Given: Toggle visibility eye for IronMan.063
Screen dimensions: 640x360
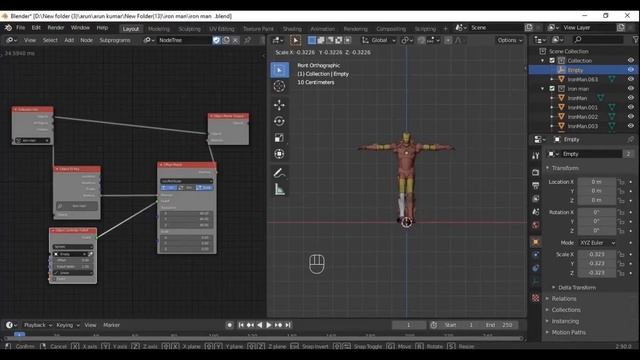Looking at the screenshot, I should coord(631,79).
